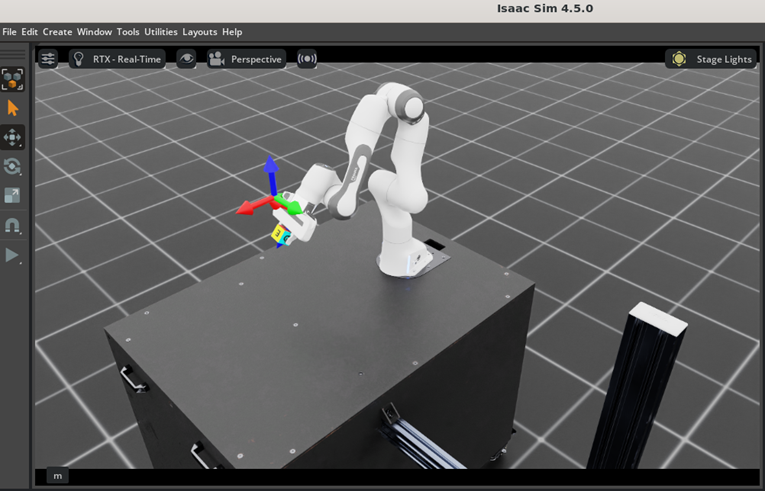
Task: Click the red X-axis gizmo arrow
Action: (247, 209)
